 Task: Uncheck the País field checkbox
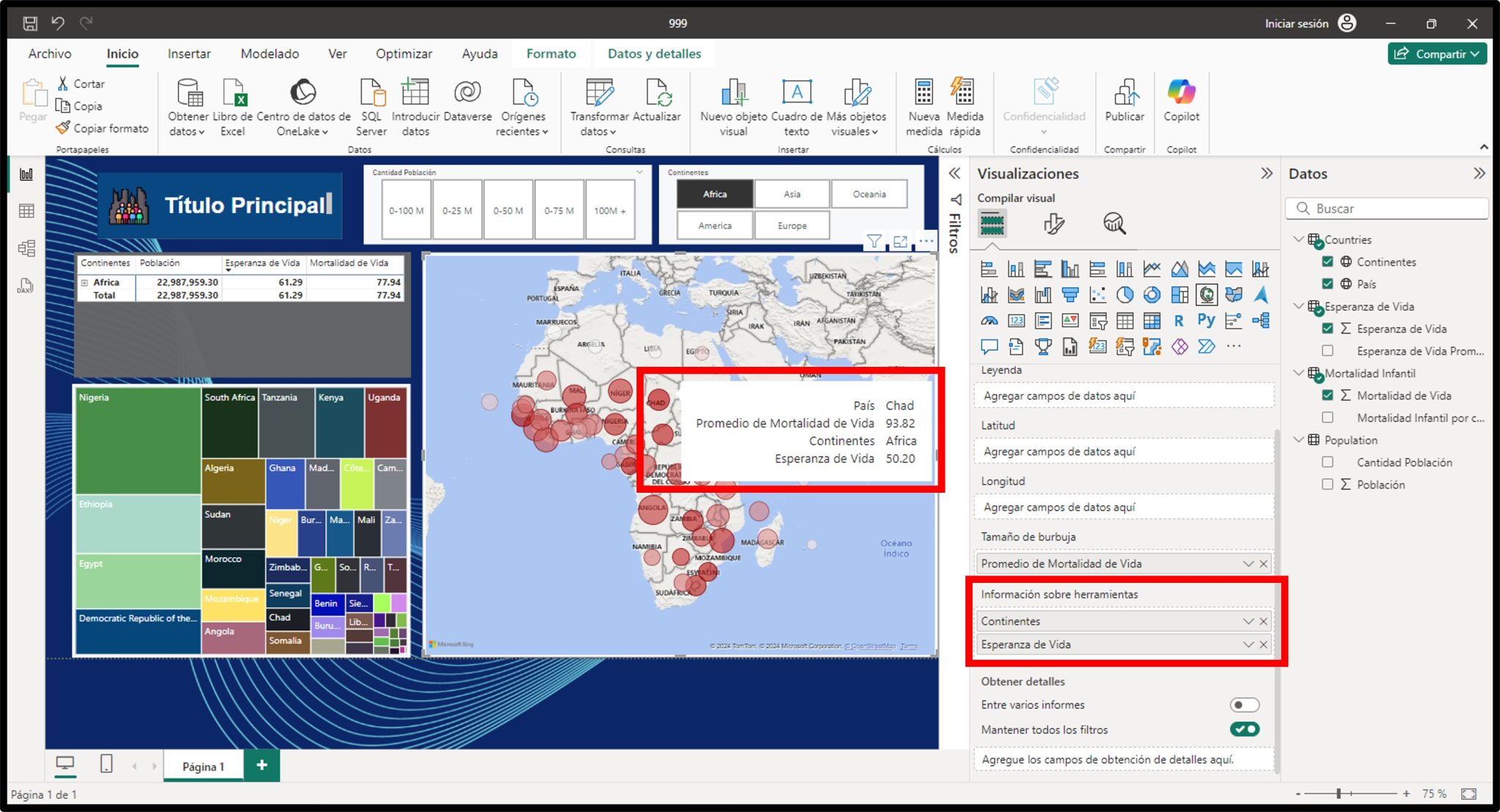click(x=1327, y=283)
